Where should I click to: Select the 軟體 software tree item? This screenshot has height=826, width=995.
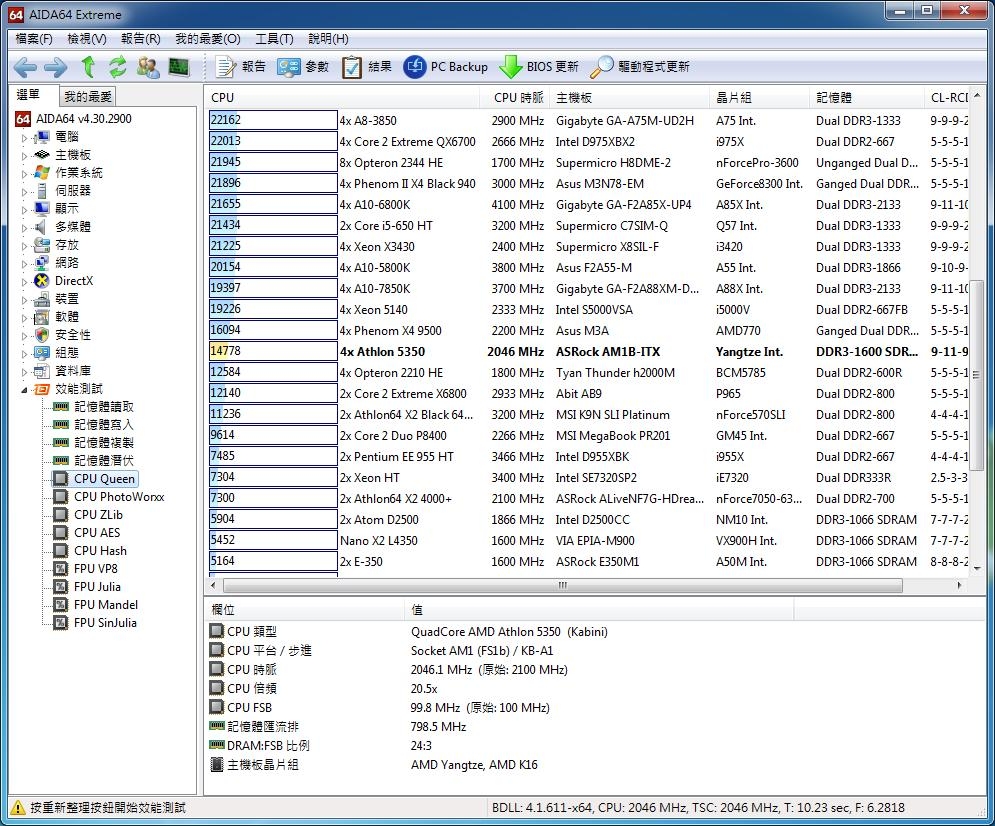tap(56, 317)
